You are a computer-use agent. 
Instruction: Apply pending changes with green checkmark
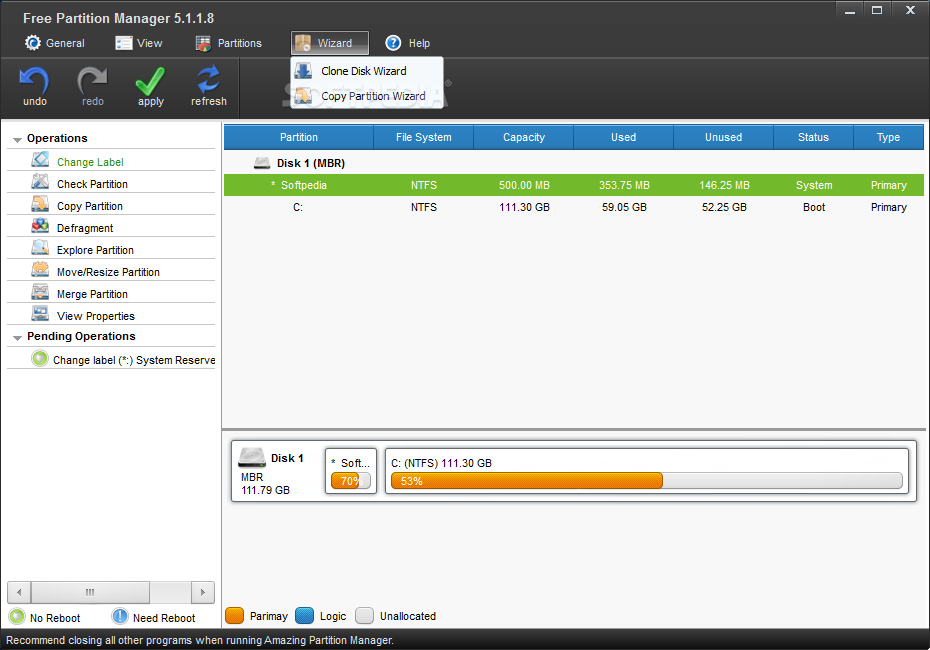pos(151,81)
